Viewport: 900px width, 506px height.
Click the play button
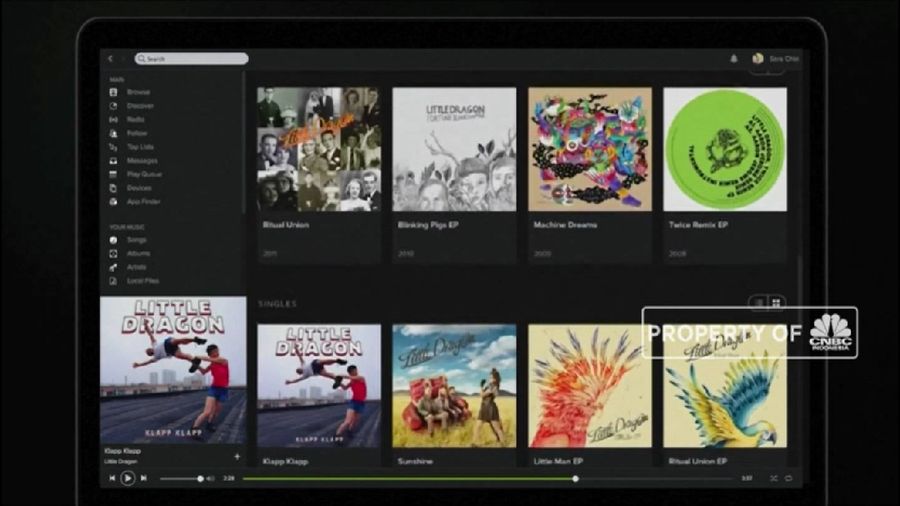(x=127, y=478)
